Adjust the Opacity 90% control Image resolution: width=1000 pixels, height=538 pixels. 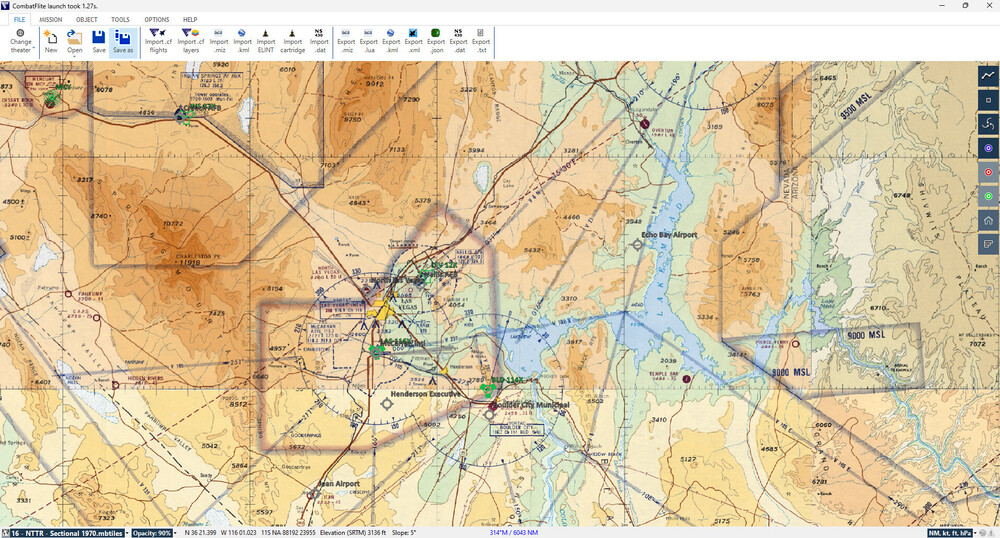(152, 532)
